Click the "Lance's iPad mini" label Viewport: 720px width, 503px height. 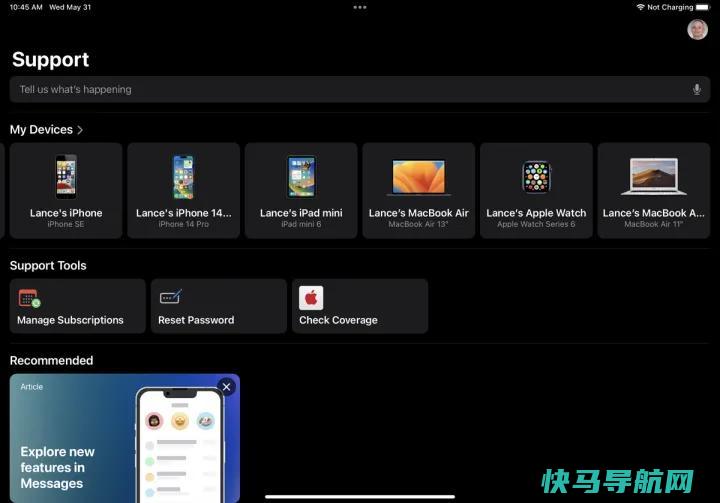click(x=301, y=213)
